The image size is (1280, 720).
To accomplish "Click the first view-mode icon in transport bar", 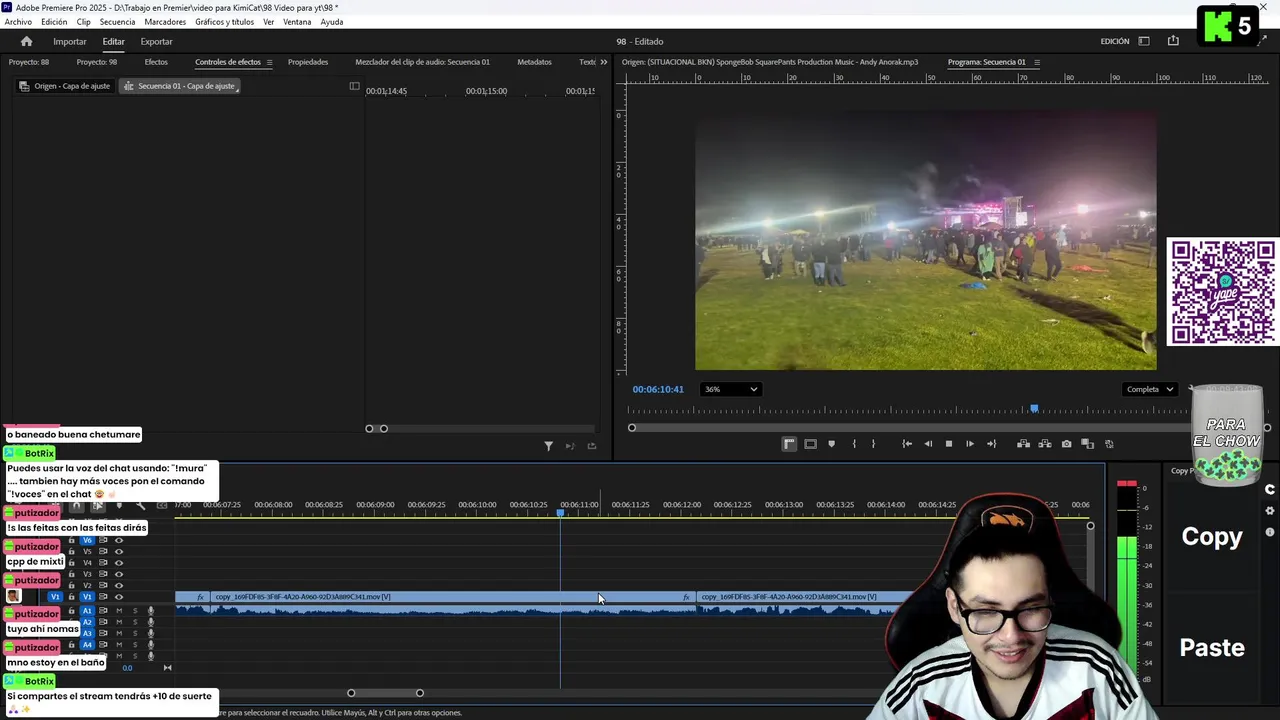I will [x=789, y=444].
